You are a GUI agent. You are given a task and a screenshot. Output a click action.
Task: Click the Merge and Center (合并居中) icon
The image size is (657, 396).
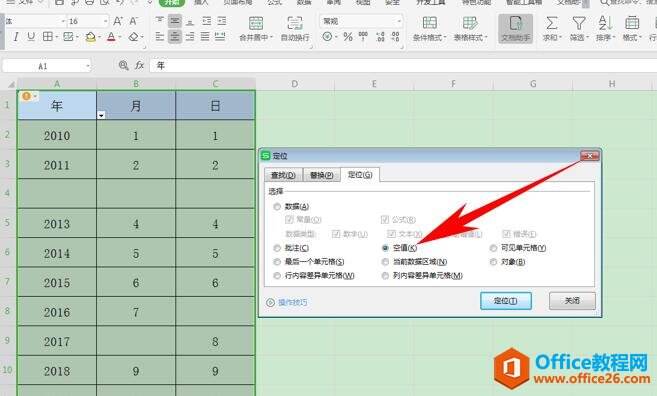(x=256, y=23)
